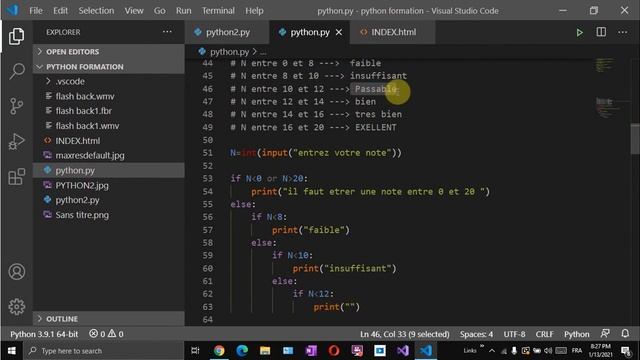Viewport: 640px width, 360px height.
Task: Open flash back1.fbr file
Action: click(109, 111)
